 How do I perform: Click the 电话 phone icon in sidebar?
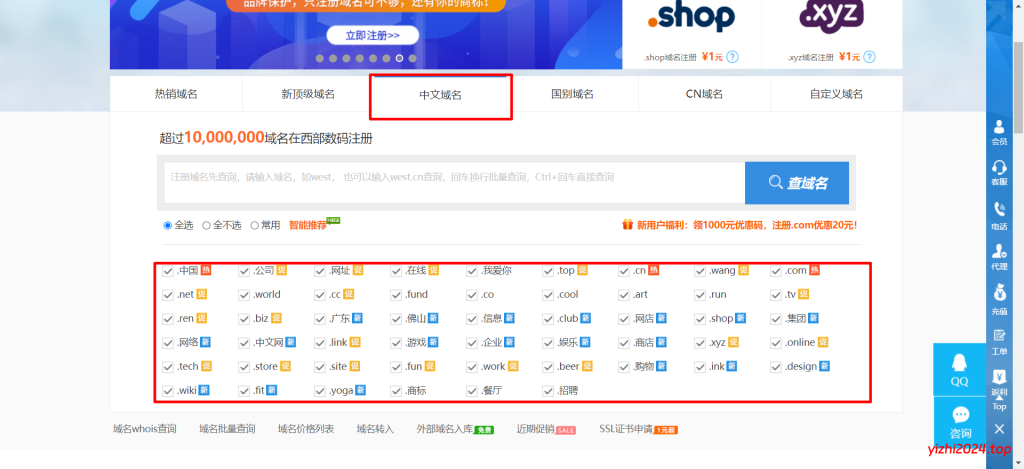998,215
